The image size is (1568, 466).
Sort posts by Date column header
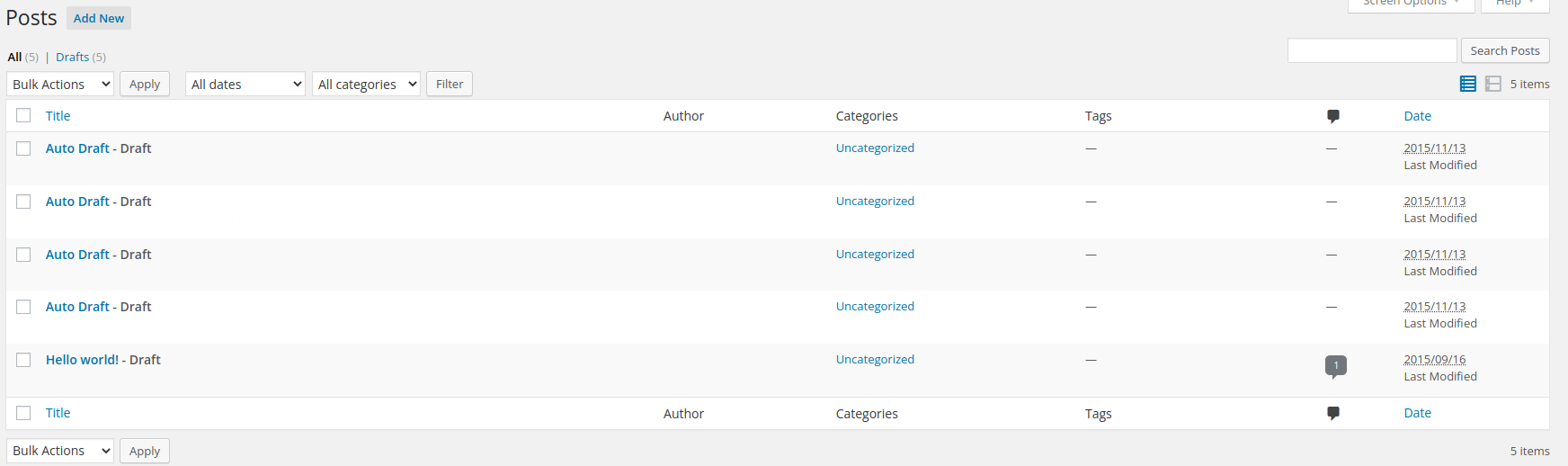[1418, 116]
